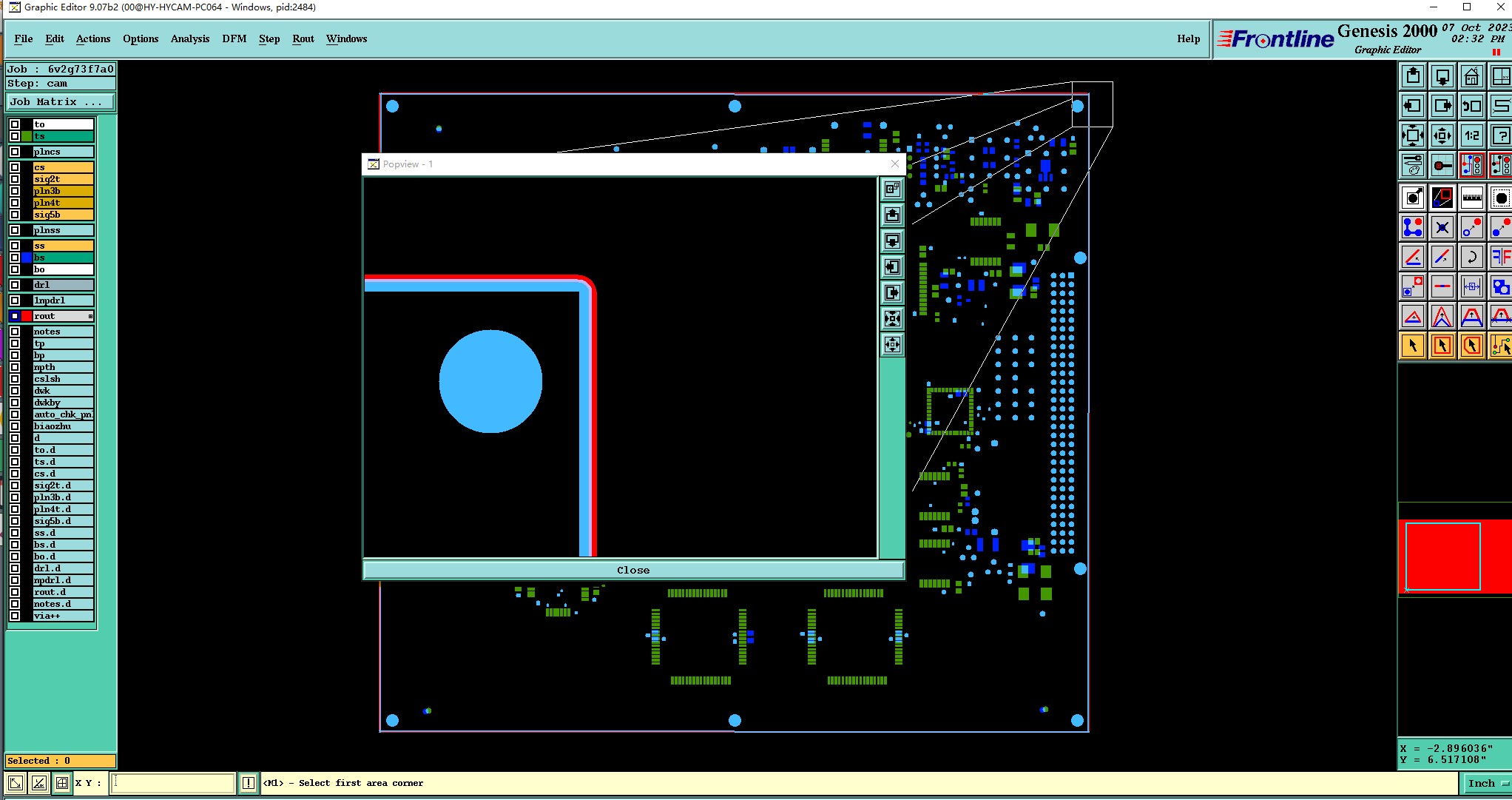Click the Popview zoom in icon
The width and height of the screenshot is (1512, 800).
tap(893, 319)
